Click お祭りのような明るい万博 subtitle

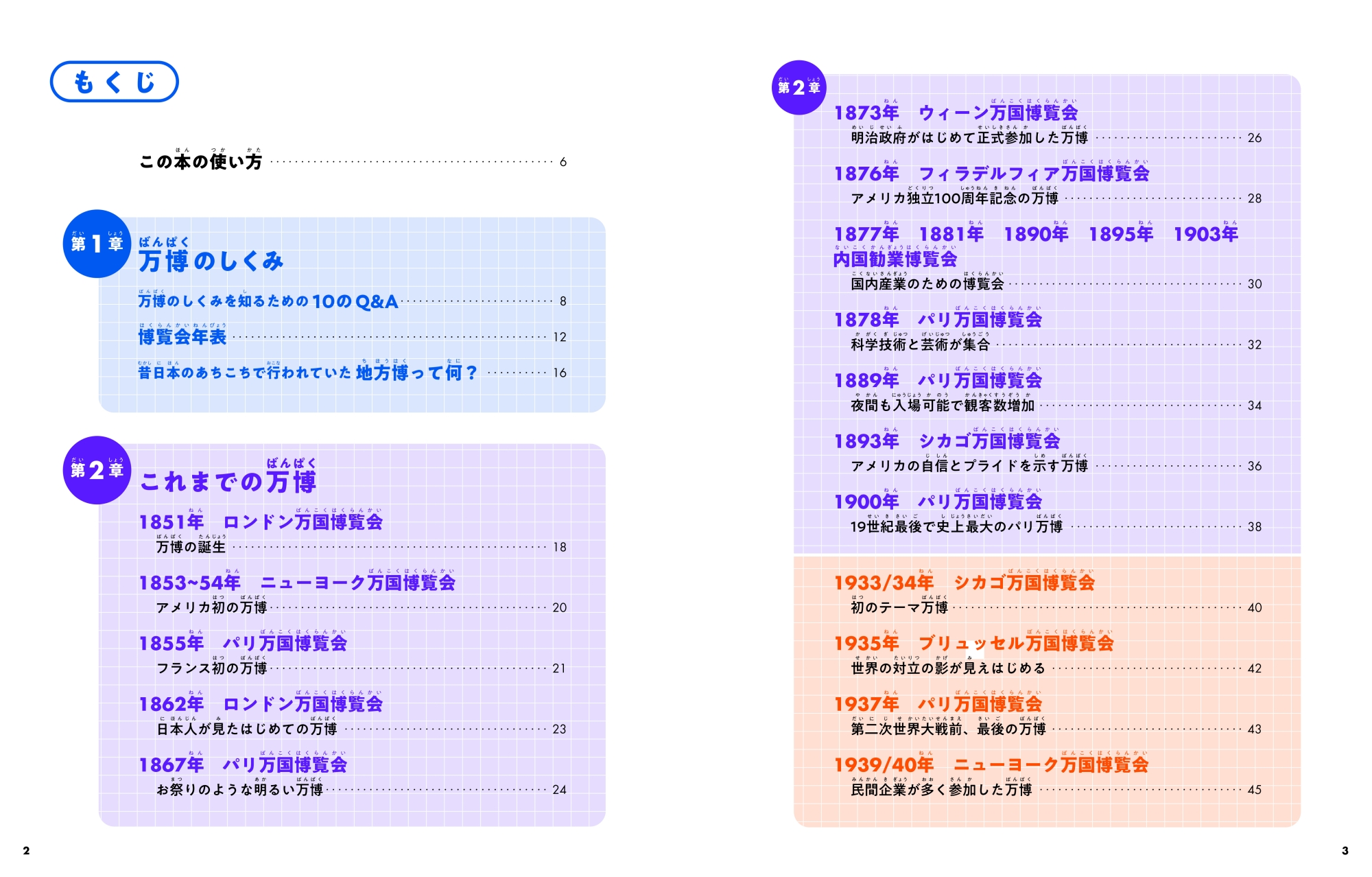(x=239, y=789)
